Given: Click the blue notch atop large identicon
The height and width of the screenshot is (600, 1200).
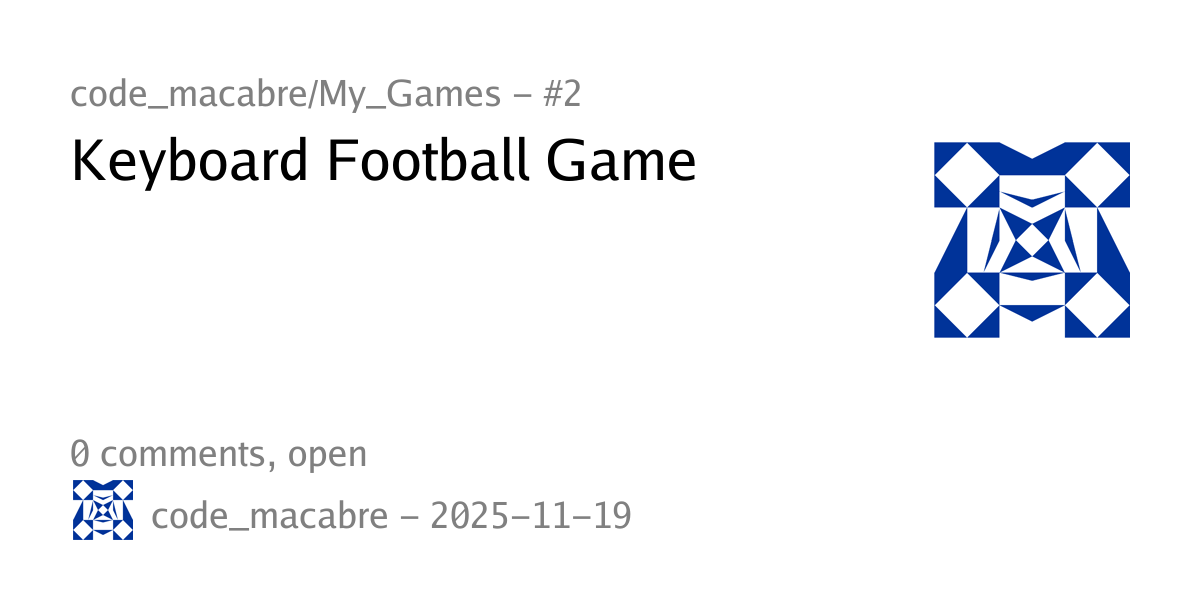Looking at the screenshot, I should (x=1031, y=150).
